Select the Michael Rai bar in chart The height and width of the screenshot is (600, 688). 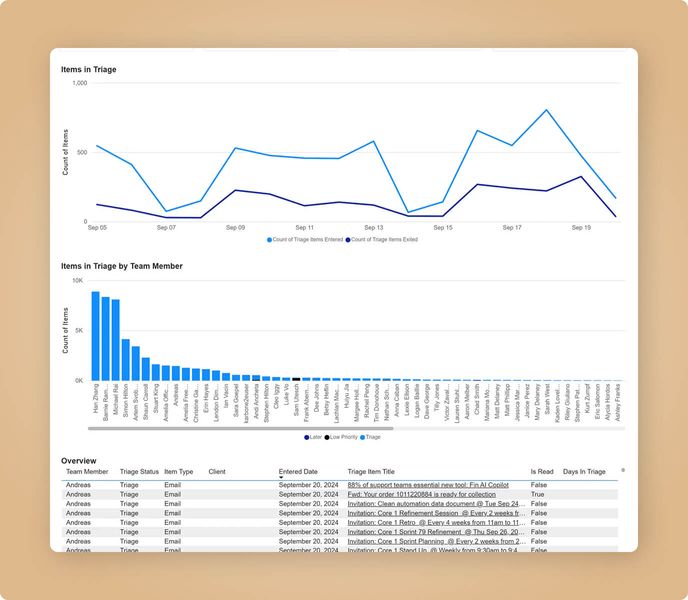pos(116,340)
